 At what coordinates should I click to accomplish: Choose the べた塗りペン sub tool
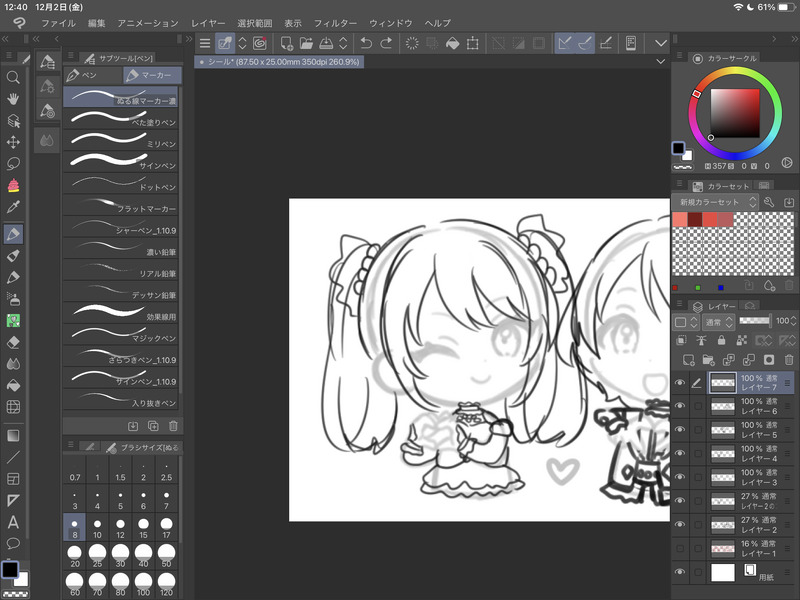click(121, 119)
